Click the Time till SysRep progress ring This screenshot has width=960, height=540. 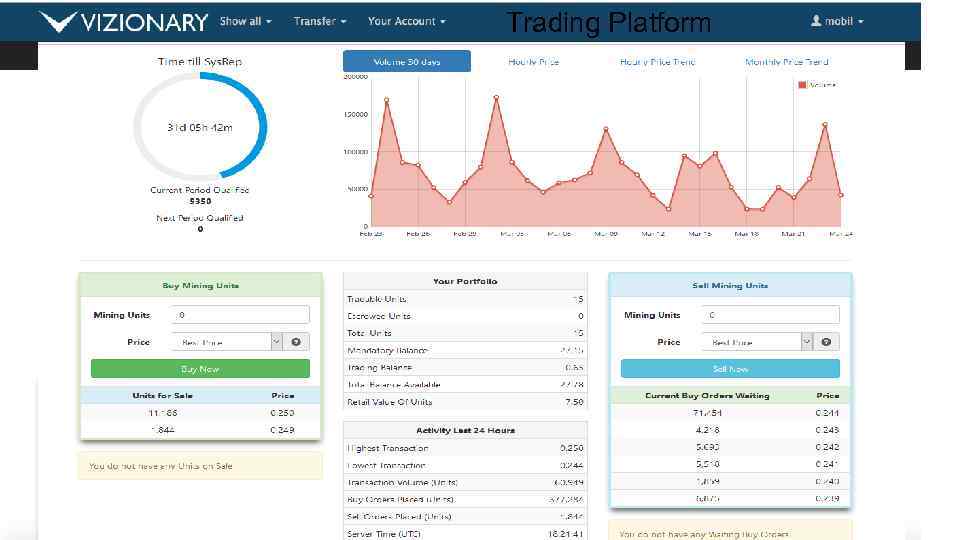click(x=200, y=127)
